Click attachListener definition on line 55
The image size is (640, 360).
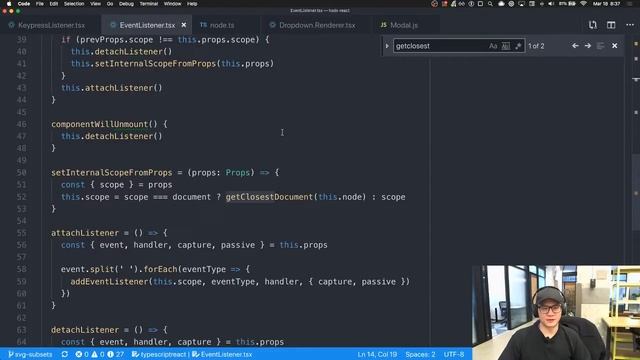(85, 233)
